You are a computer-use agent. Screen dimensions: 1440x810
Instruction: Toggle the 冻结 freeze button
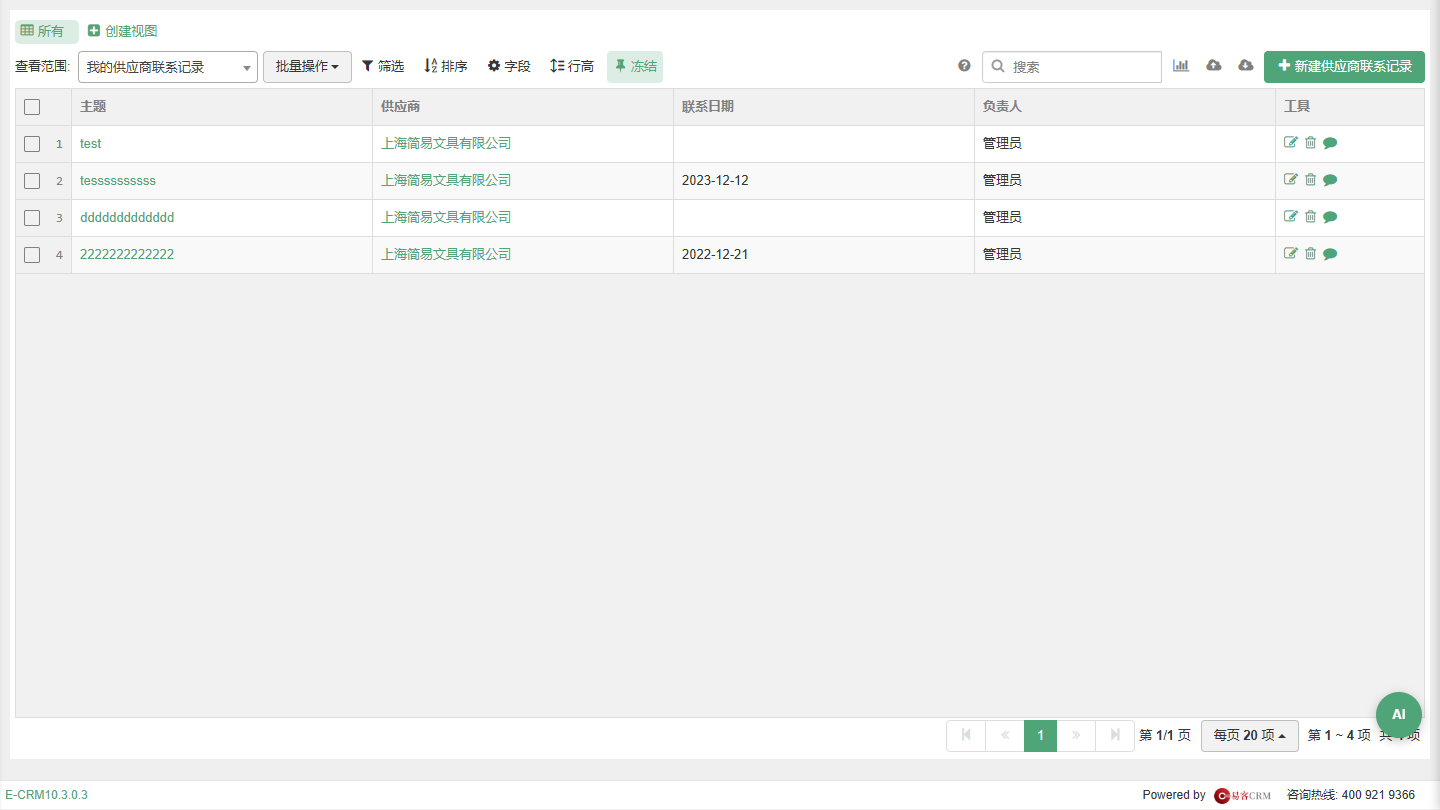pos(635,67)
